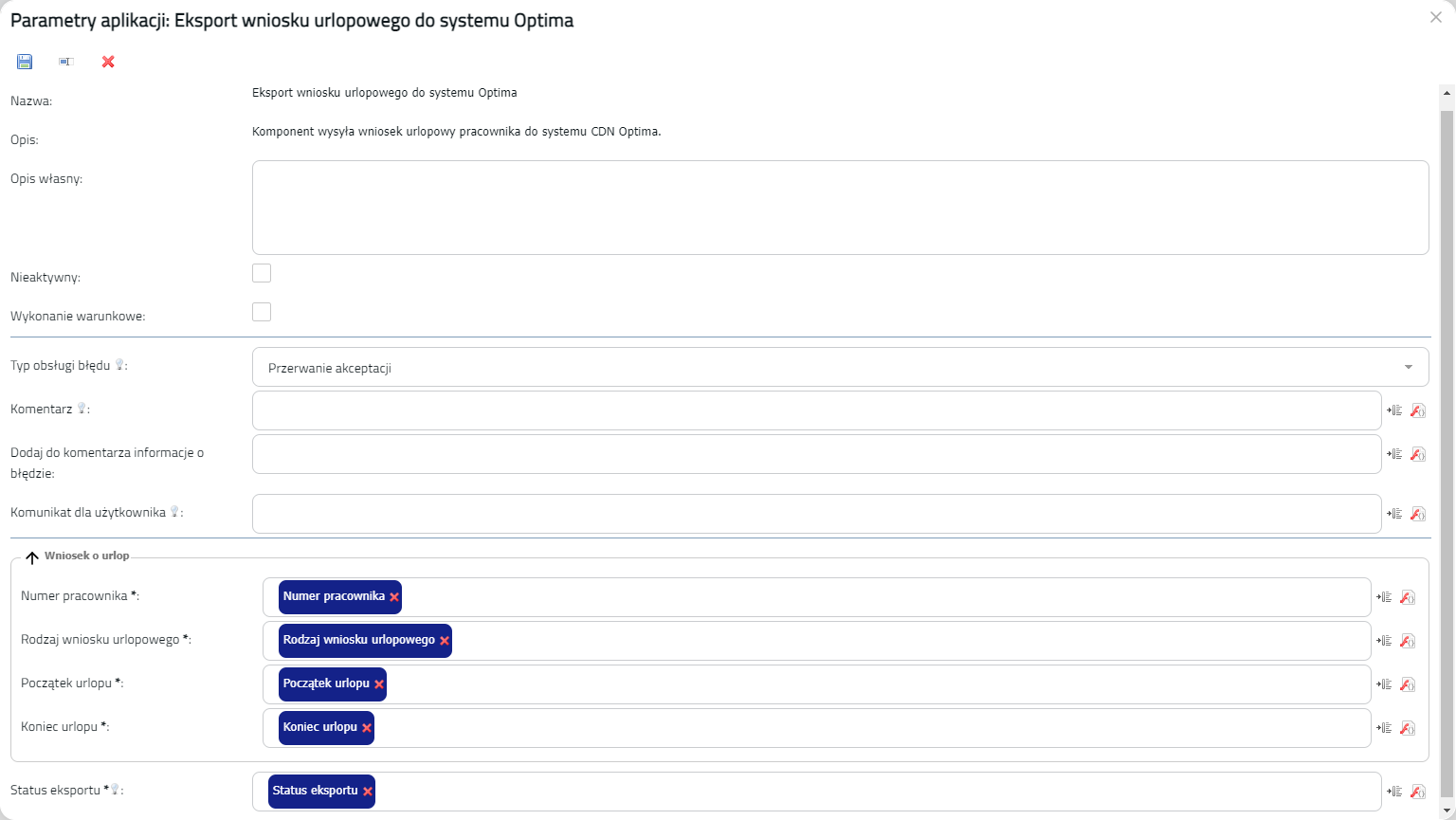The height and width of the screenshot is (820, 1456).
Task: Show hint bulb next to Komentarz label
Action: 82,409
